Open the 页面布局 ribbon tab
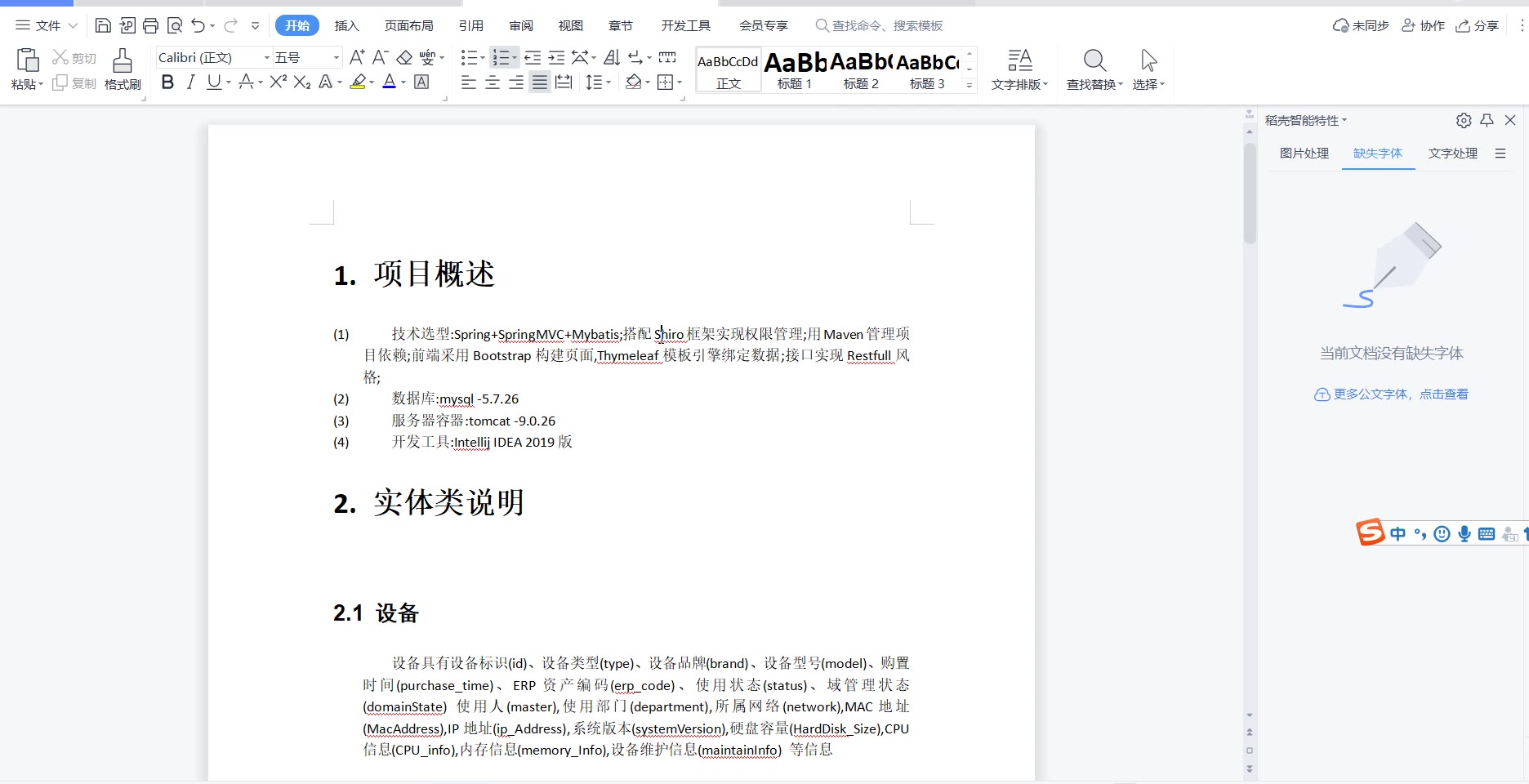This screenshot has width=1529, height=784. [409, 25]
